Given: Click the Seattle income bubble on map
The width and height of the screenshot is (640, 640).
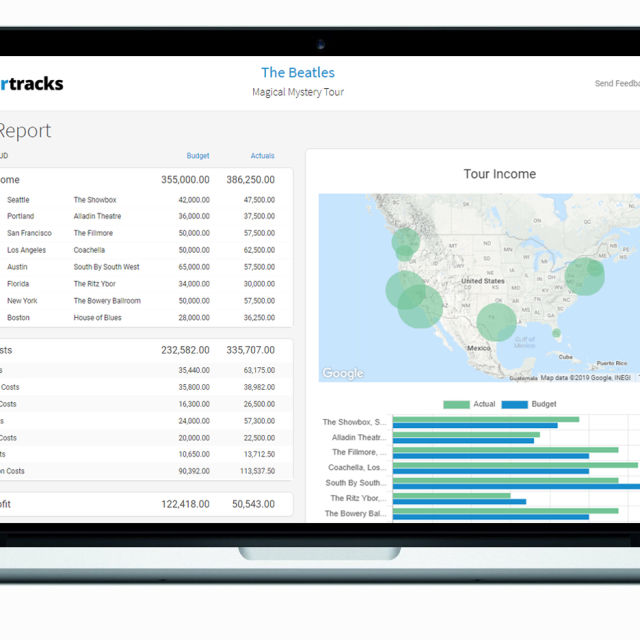Looking at the screenshot, I should click(x=405, y=241).
